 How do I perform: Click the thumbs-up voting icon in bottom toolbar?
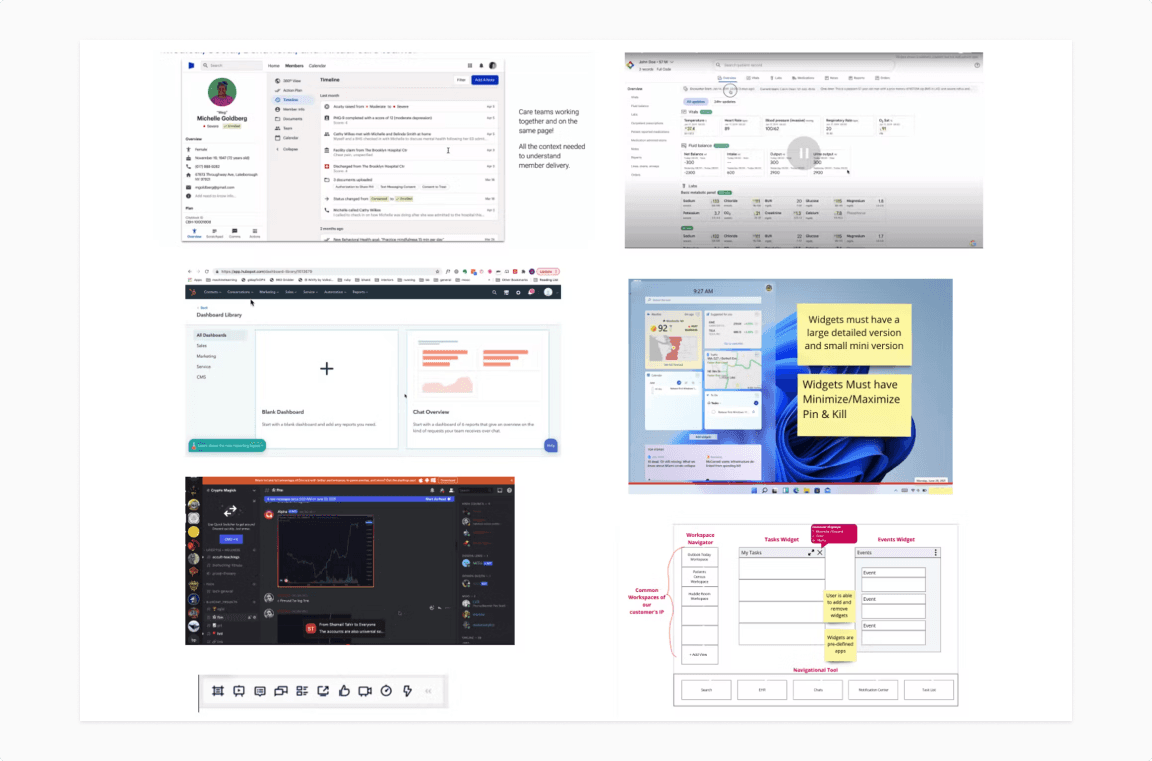point(344,691)
